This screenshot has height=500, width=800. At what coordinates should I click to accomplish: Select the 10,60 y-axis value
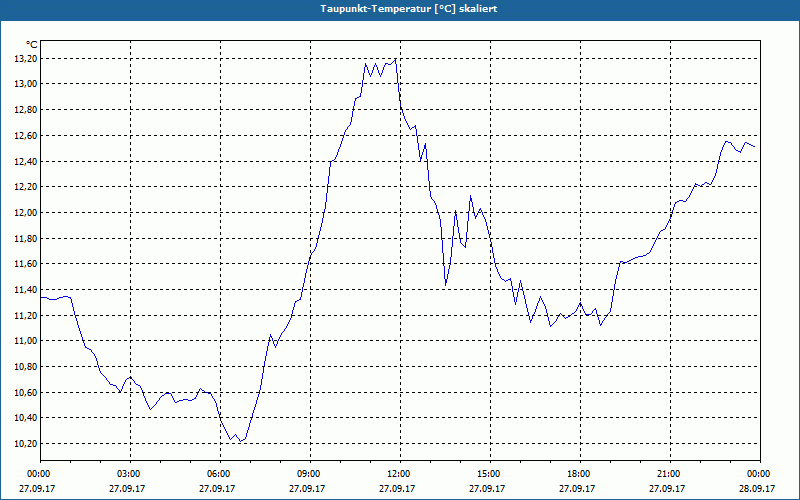point(25,393)
